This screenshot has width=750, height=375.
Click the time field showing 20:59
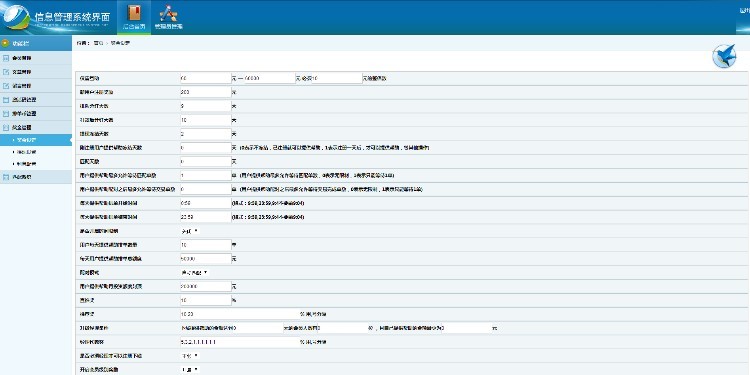206,217
